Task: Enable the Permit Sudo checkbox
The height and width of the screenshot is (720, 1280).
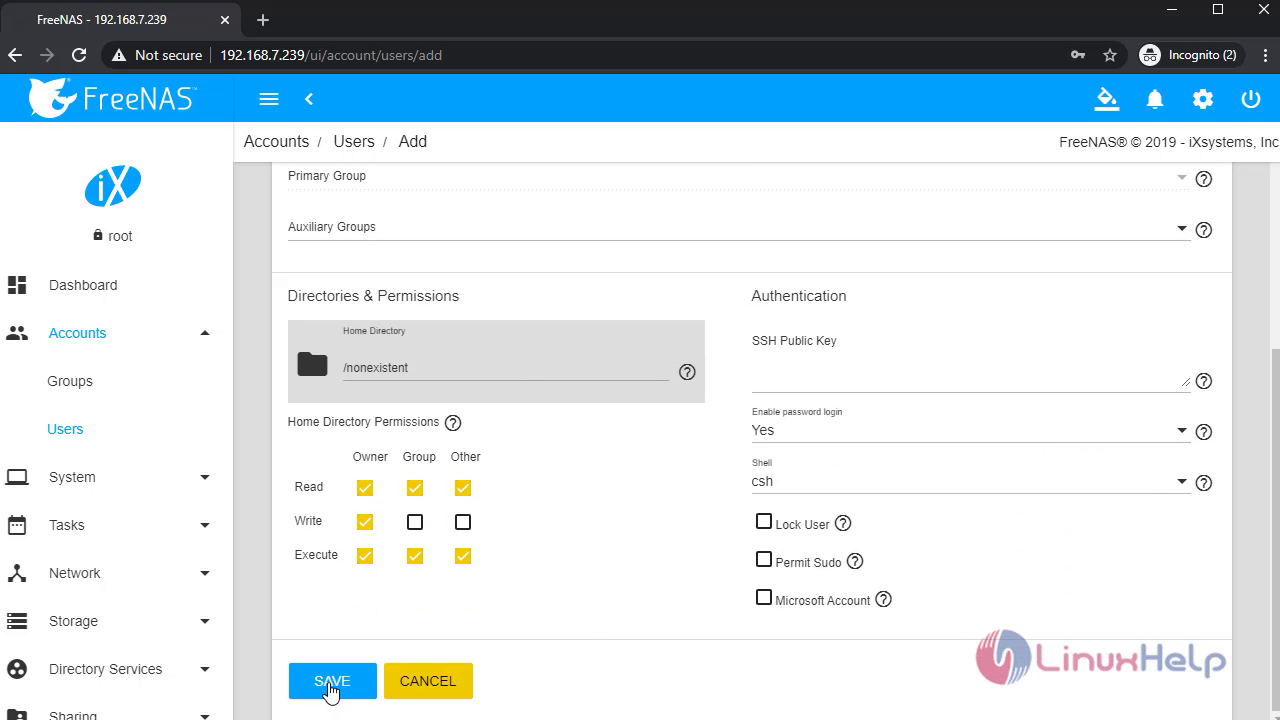Action: click(764, 559)
